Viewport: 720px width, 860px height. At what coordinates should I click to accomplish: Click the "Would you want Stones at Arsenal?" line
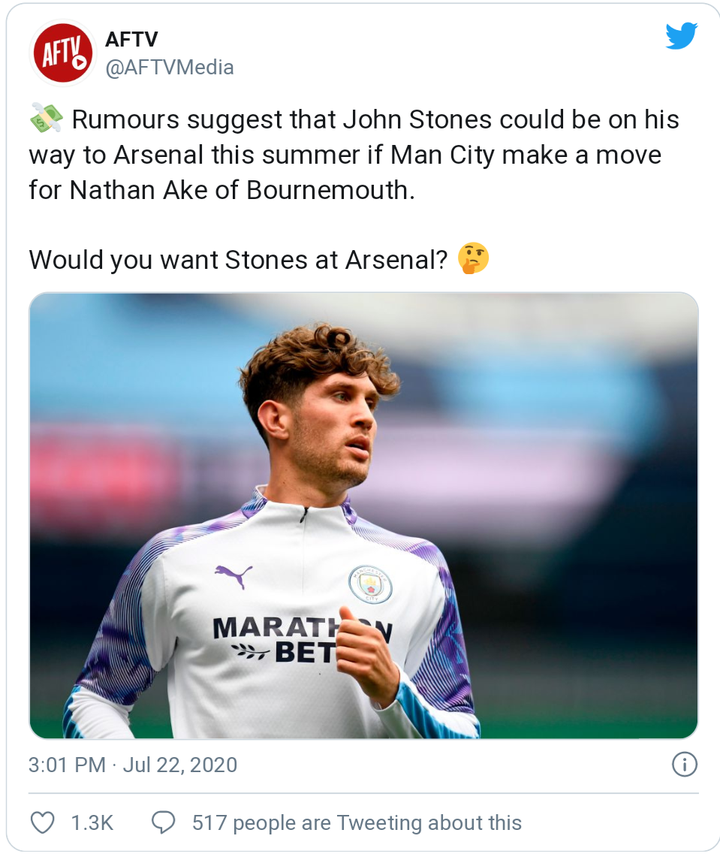237,260
